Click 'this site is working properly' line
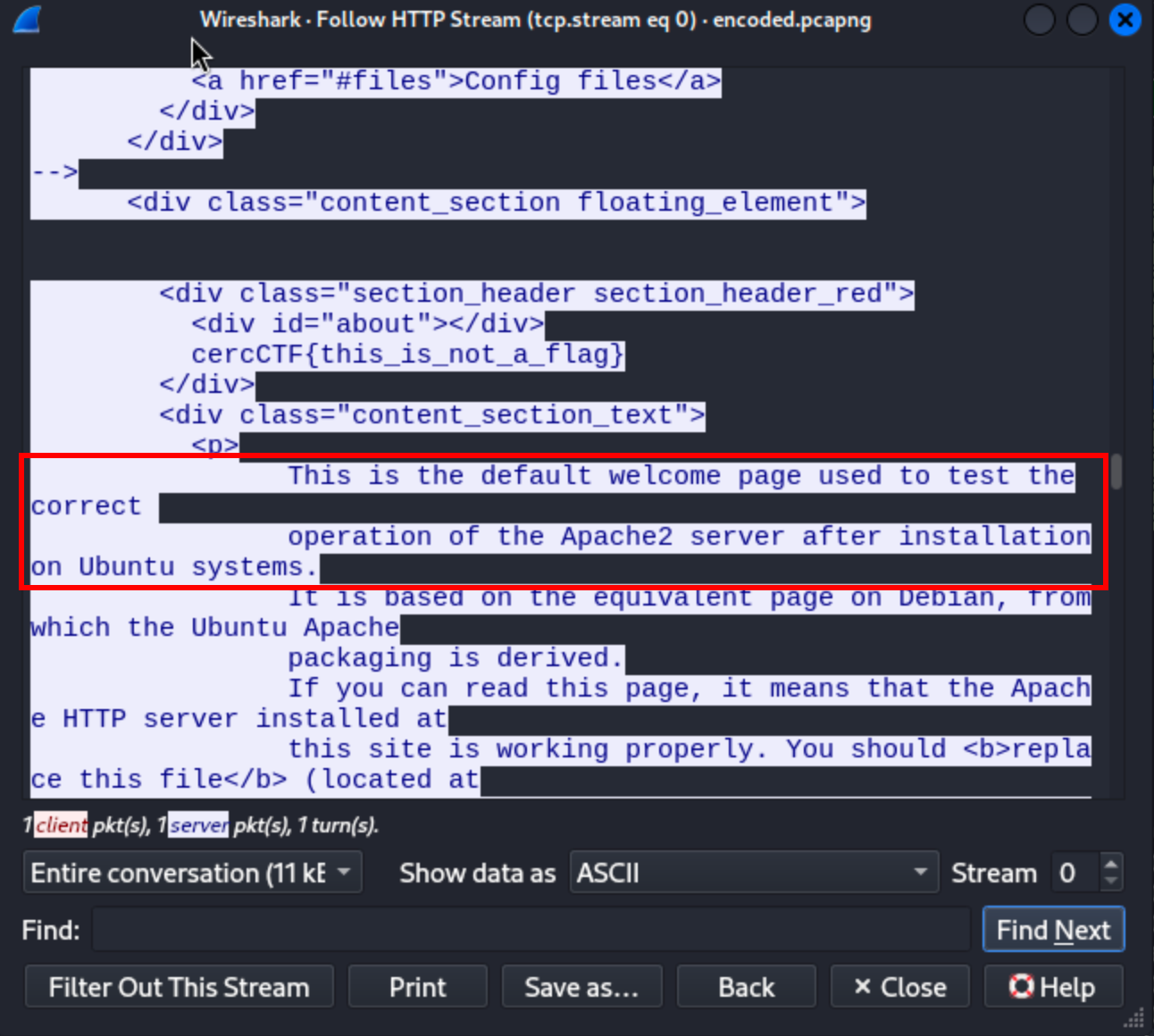1154x1036 pixels. 689,749
